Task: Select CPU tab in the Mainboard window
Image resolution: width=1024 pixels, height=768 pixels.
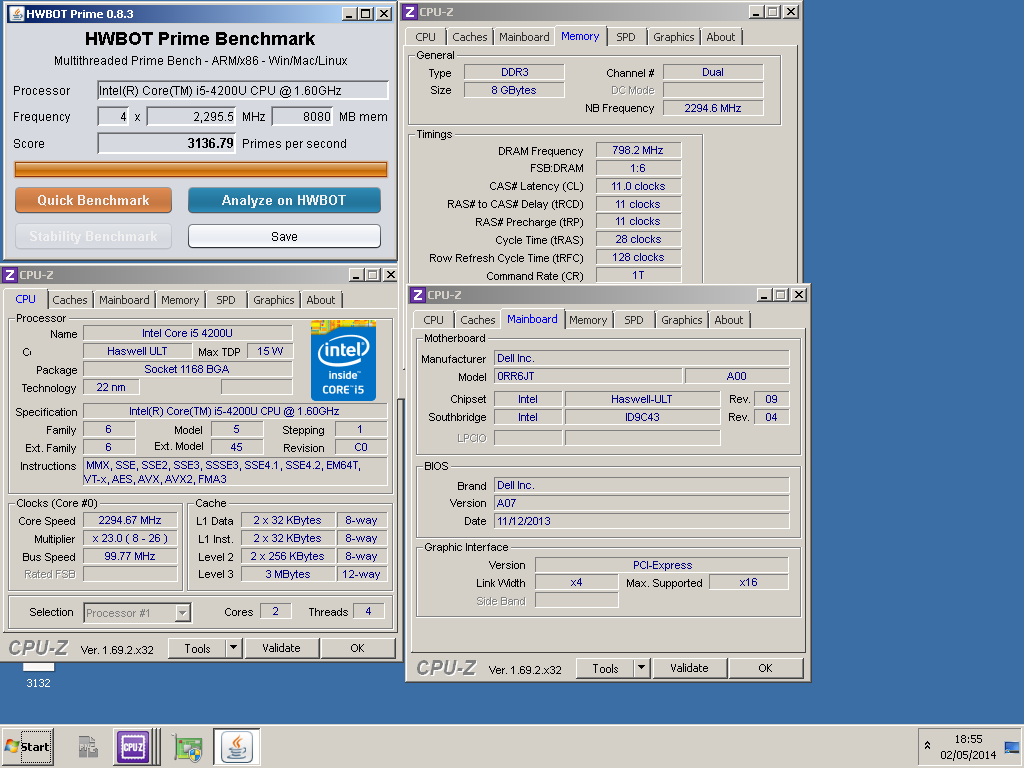Action: (x=433, y=320)
